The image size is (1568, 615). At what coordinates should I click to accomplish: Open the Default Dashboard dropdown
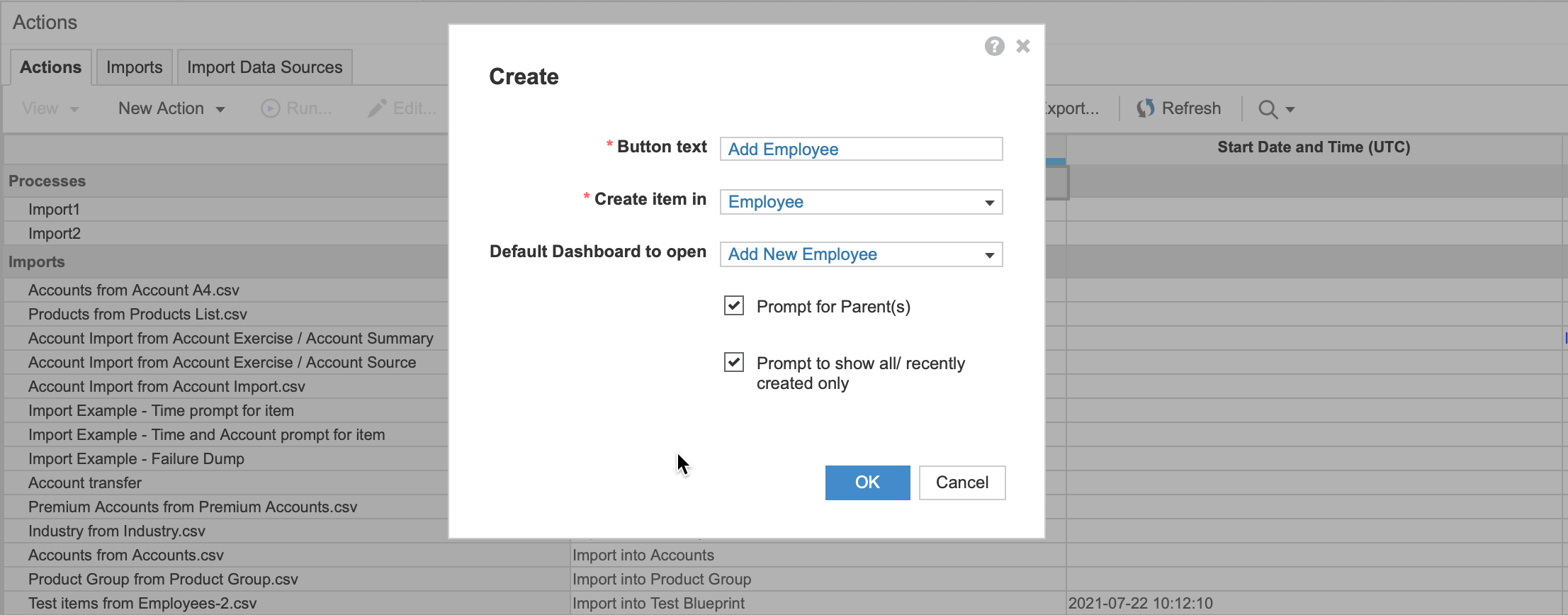click(989, 255)
